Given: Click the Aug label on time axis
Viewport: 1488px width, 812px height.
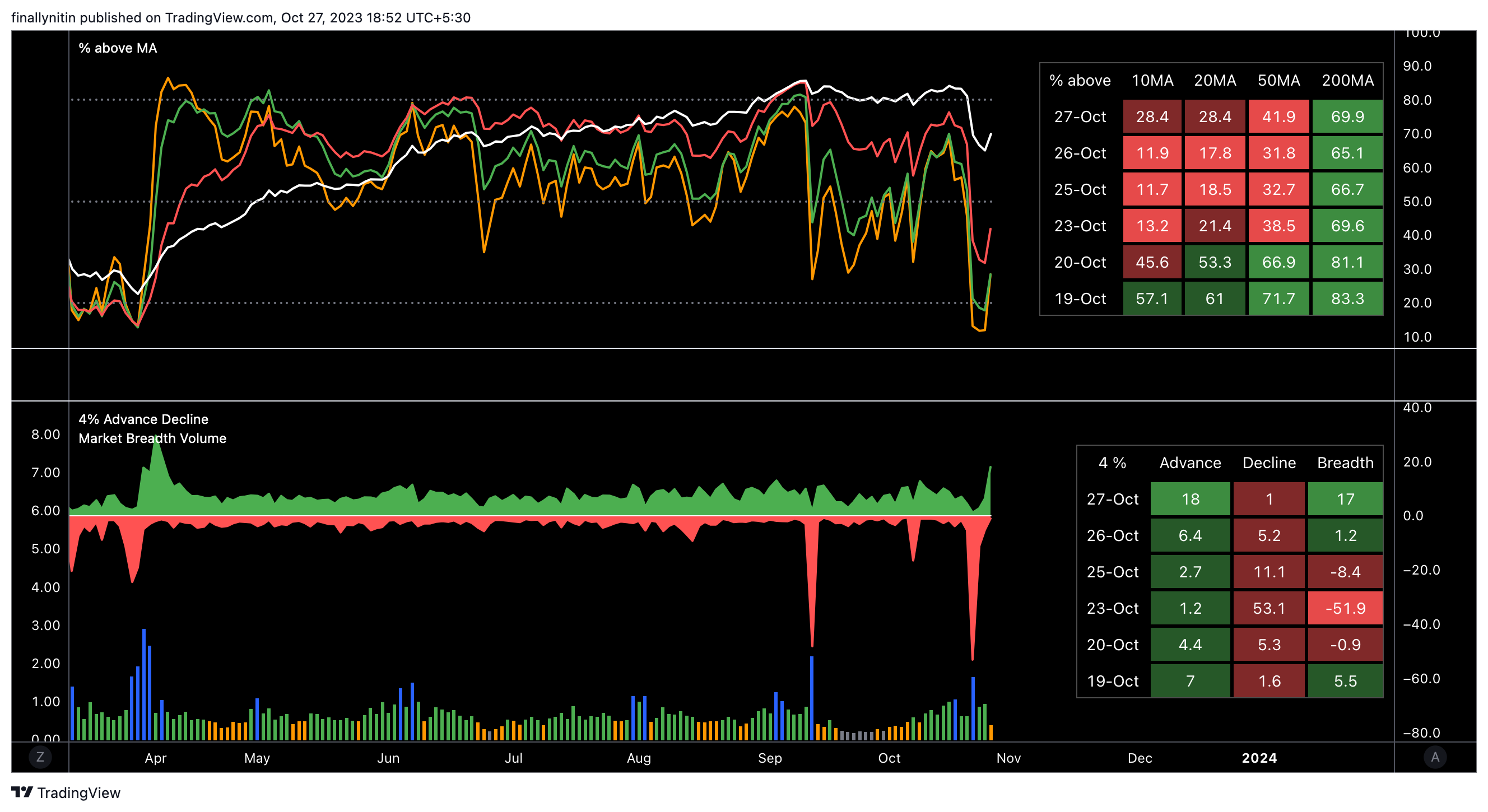Looking at the screenshot, I should pyautogui.click(x=639, y=758).
